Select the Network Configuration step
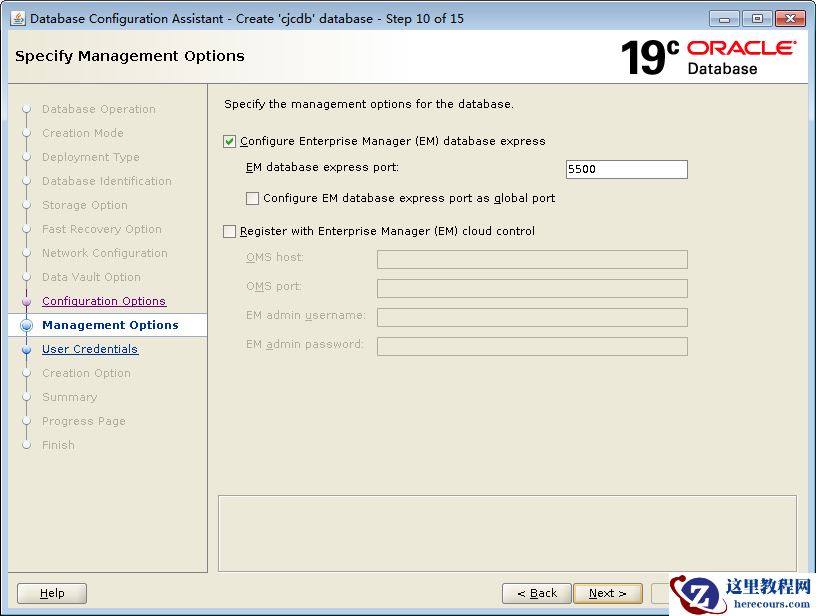This screenshot has height=616, width=816. (104, 253)
